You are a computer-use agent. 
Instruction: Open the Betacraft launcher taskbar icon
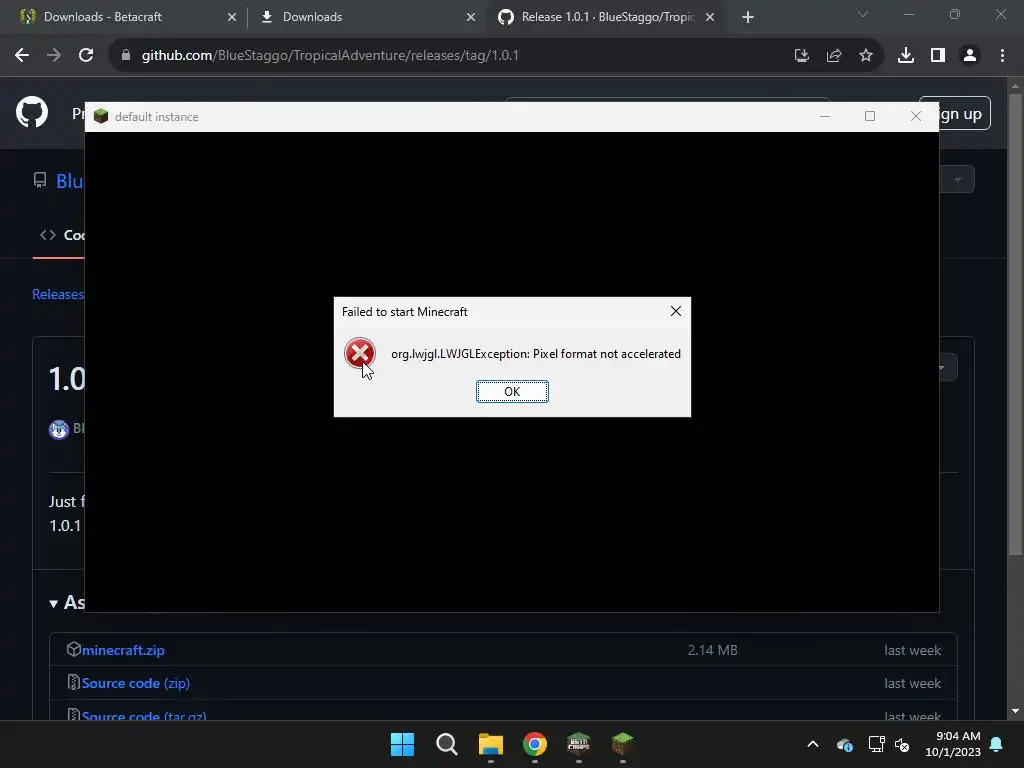point(579,744)
